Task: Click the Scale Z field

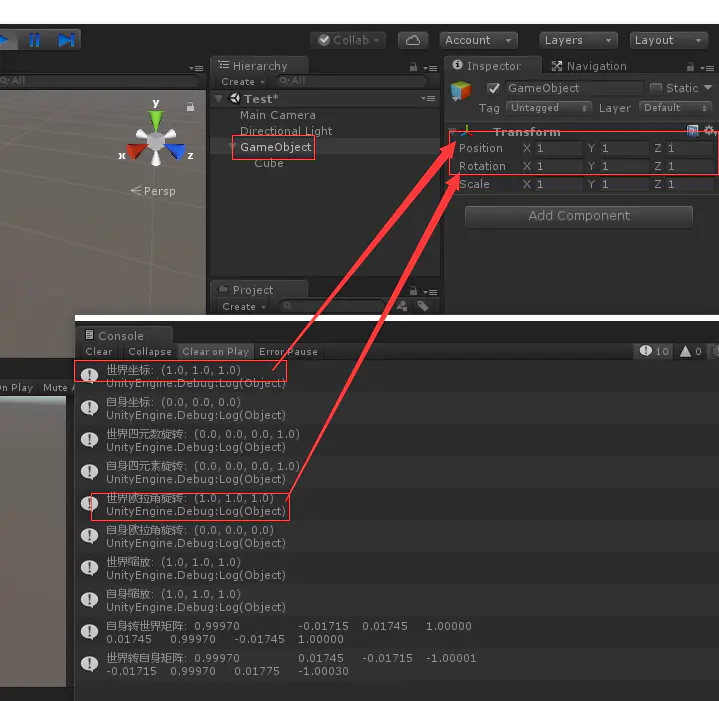Action: click(690, 184)
